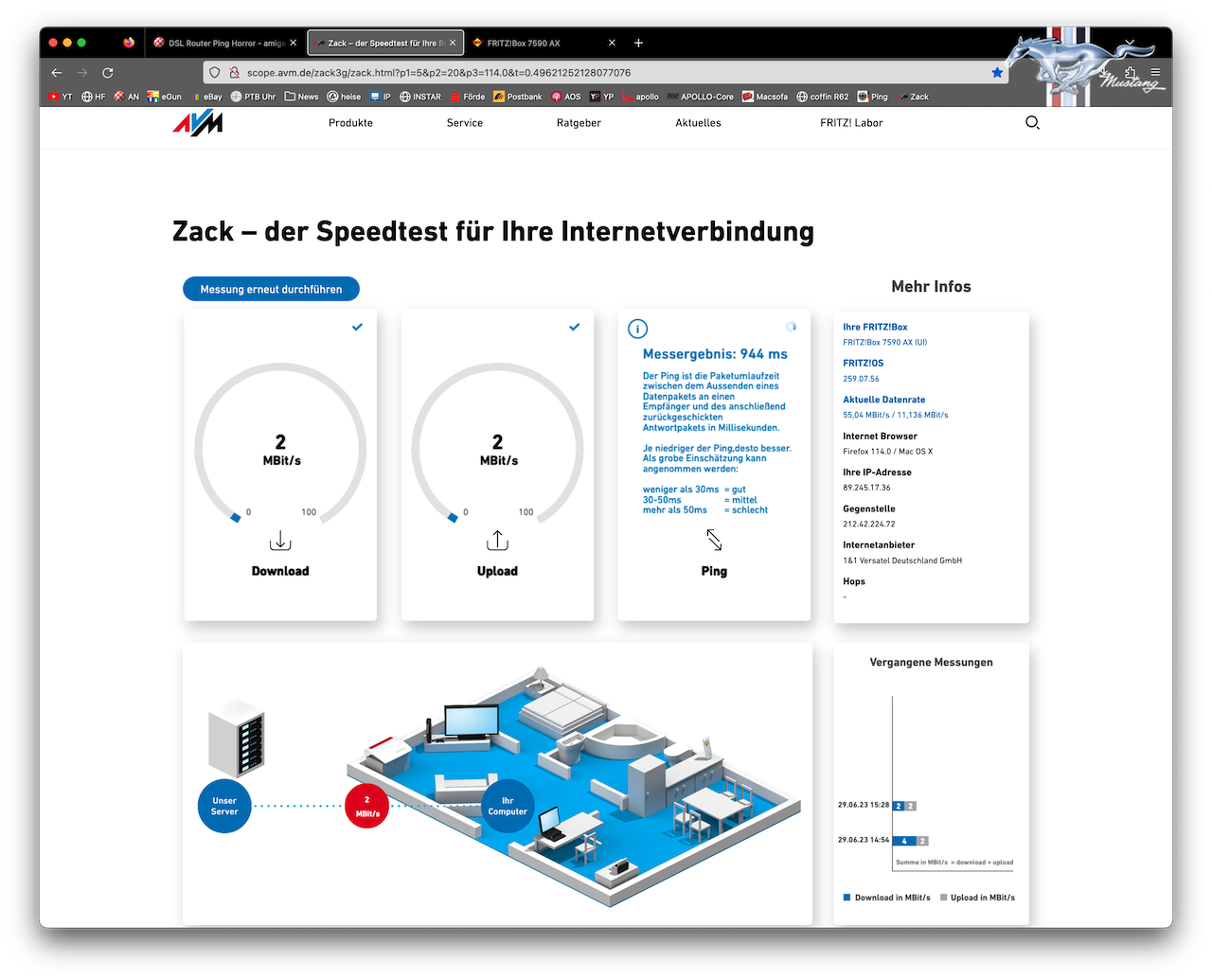Click the Upload in MBit/s legend
1212x980 pixels.
point(977,898)
